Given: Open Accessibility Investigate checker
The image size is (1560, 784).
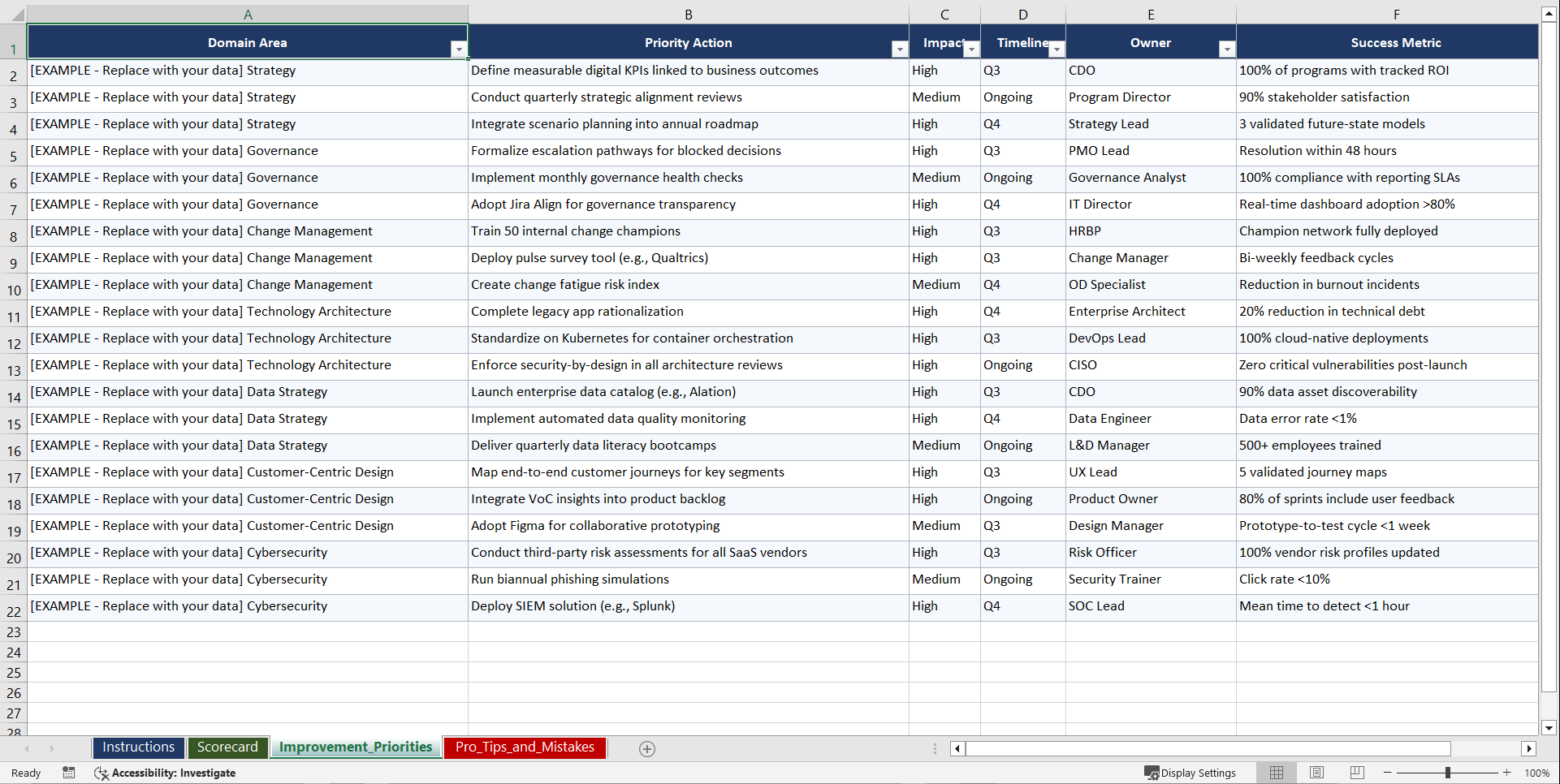Looking at the screenshot, I should pyautogui.click(x=166, y=773).
